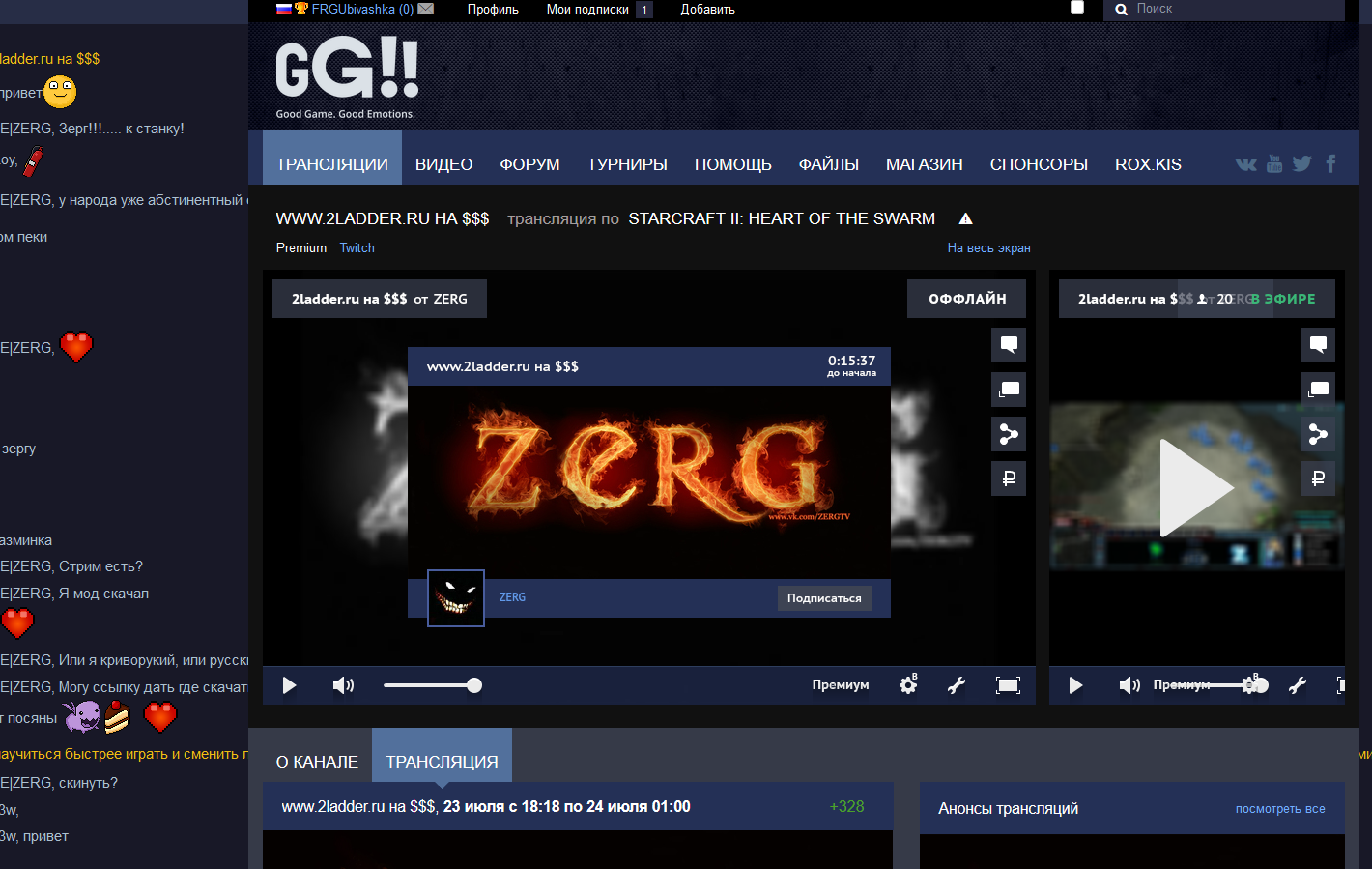
Task: Open the FRGUbivashka user link
Action: click(x=362, y=9)
